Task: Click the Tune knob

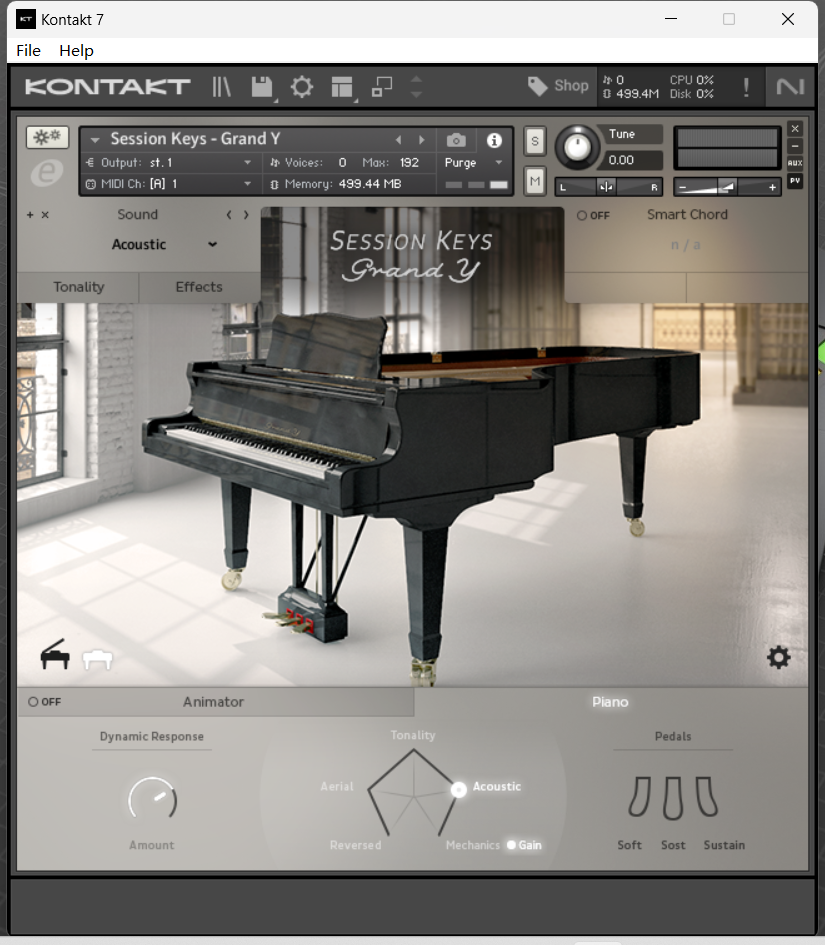Action: point(575,147)
